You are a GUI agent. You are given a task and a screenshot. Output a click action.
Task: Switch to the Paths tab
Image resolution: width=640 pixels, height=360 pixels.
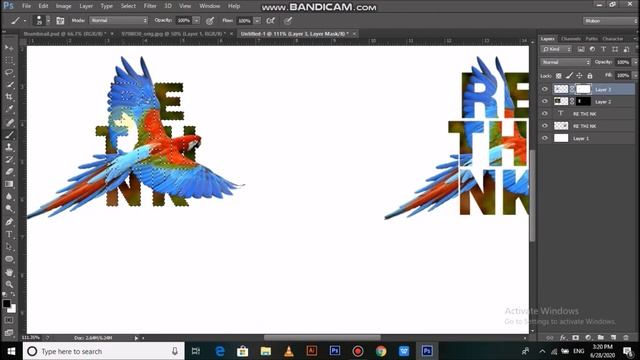click(x=591, y=39)
